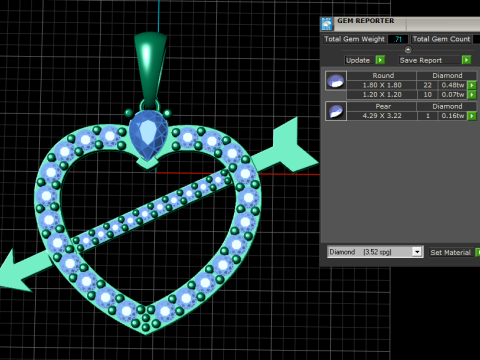Click the 0.07tw weight cell
The height and width of the screenshot is (360, 480).
point(452,95)
